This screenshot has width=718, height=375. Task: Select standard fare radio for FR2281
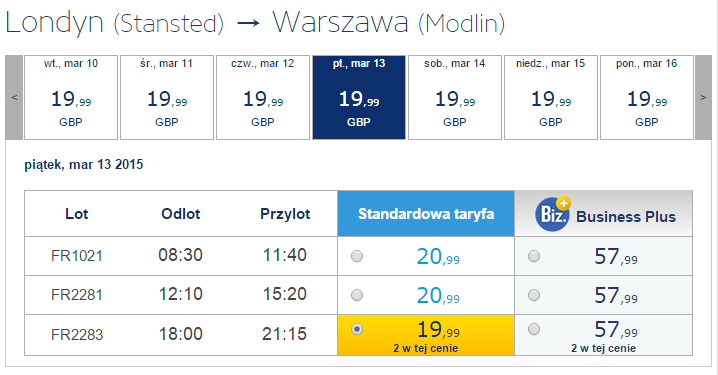pyautogui.click(x=357, y=295)
